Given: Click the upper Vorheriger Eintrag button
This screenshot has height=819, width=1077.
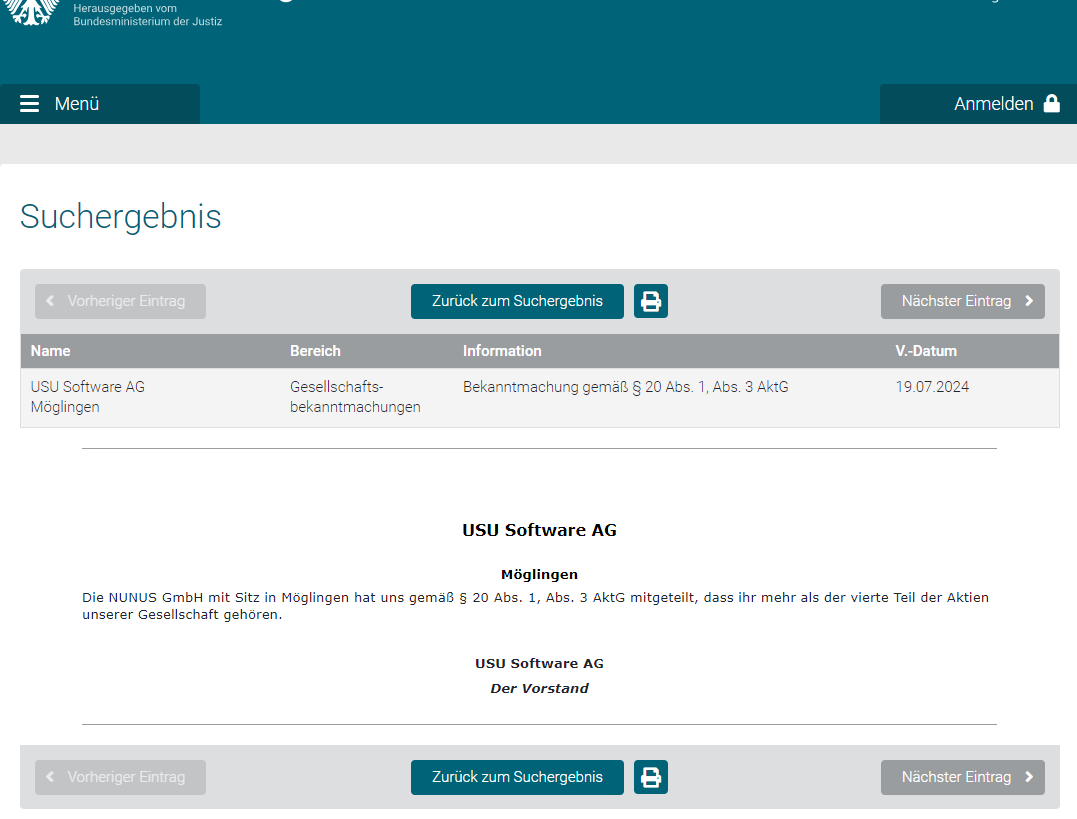Looking at the screenshot, I should coord(120,301).
